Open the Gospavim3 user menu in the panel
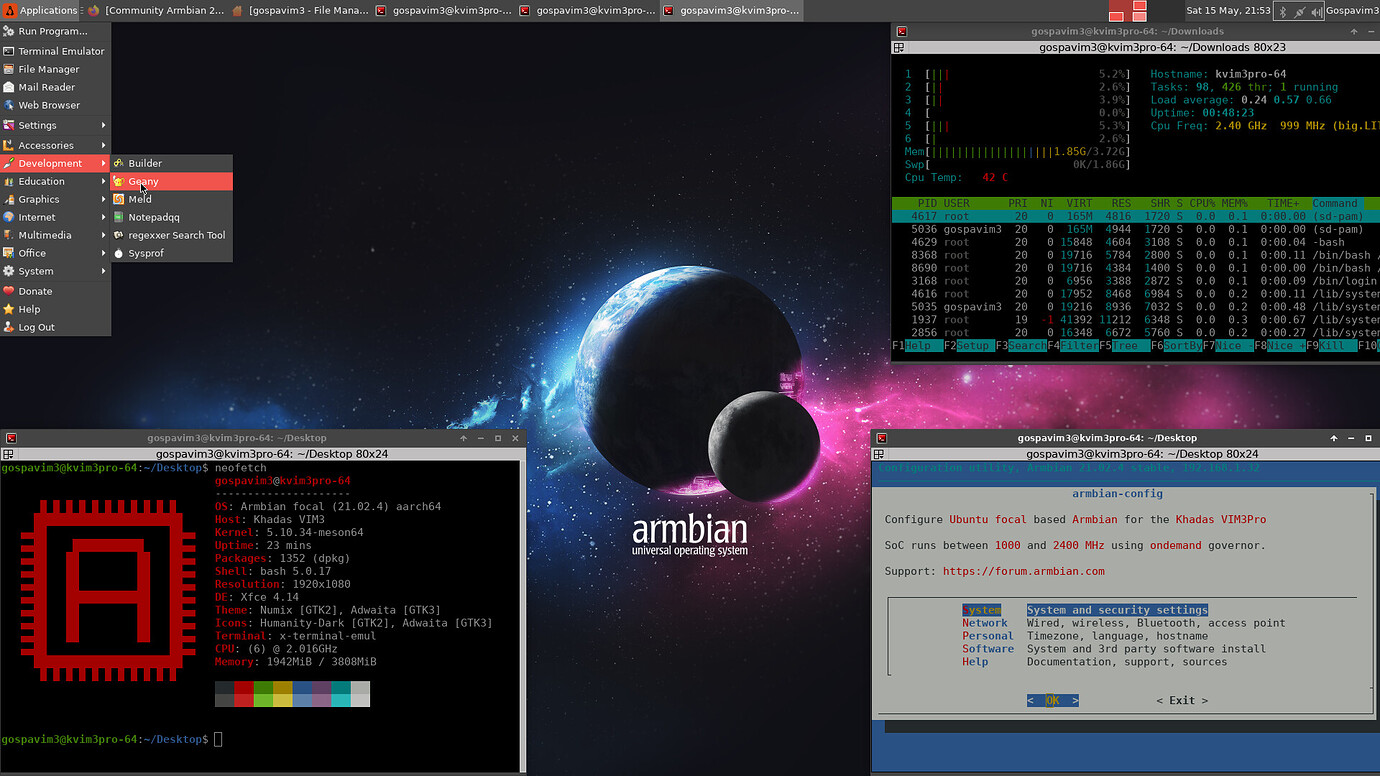This screenshot has height=776, width=1380. (1352, 11)
